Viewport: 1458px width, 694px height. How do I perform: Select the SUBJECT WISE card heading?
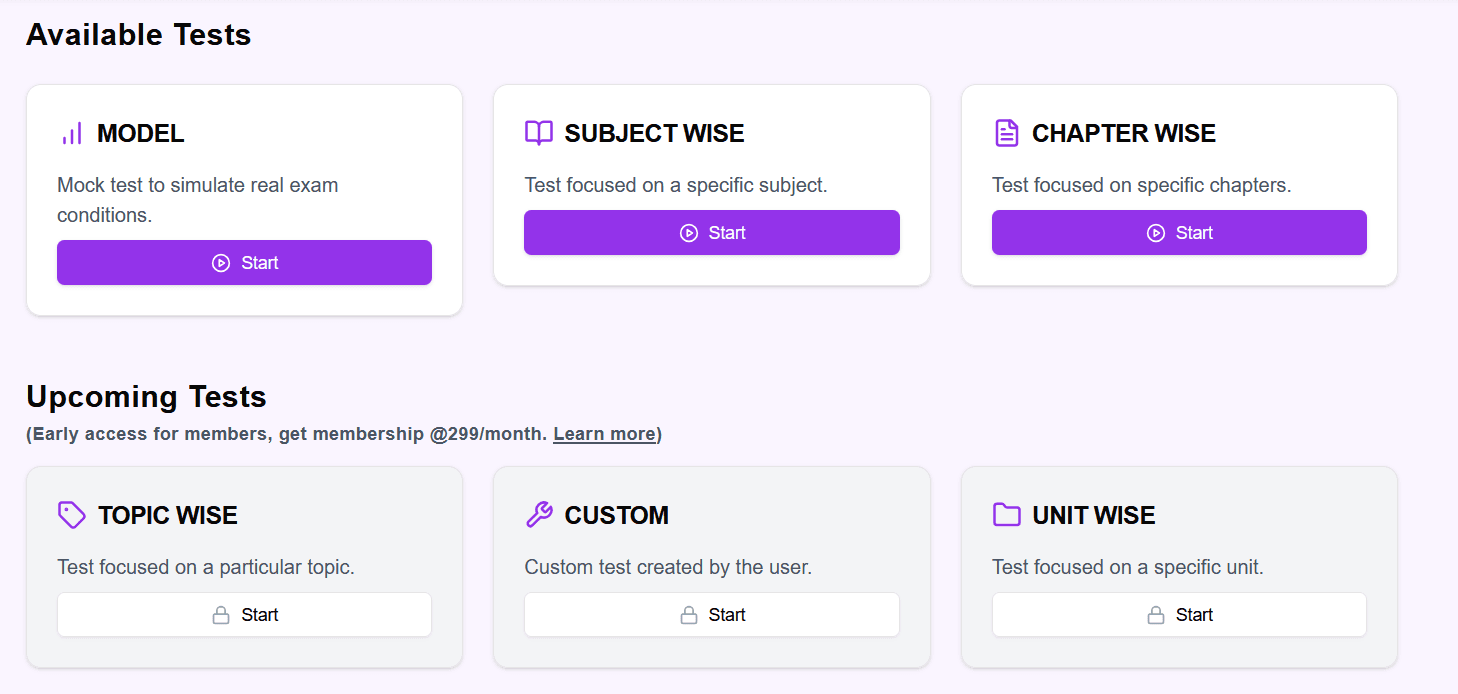pos(654,134)
